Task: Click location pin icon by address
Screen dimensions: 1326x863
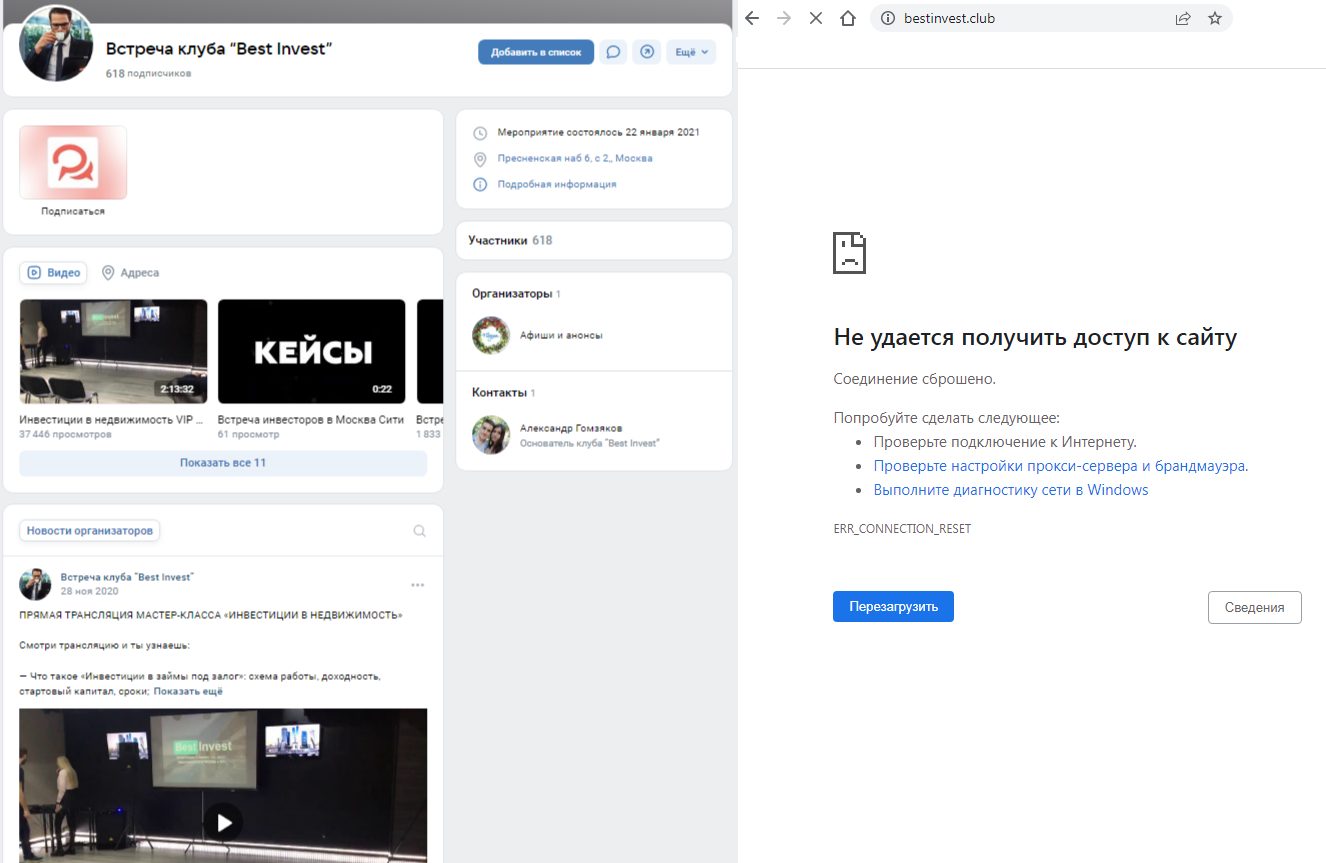Action: tap(480, 159)
